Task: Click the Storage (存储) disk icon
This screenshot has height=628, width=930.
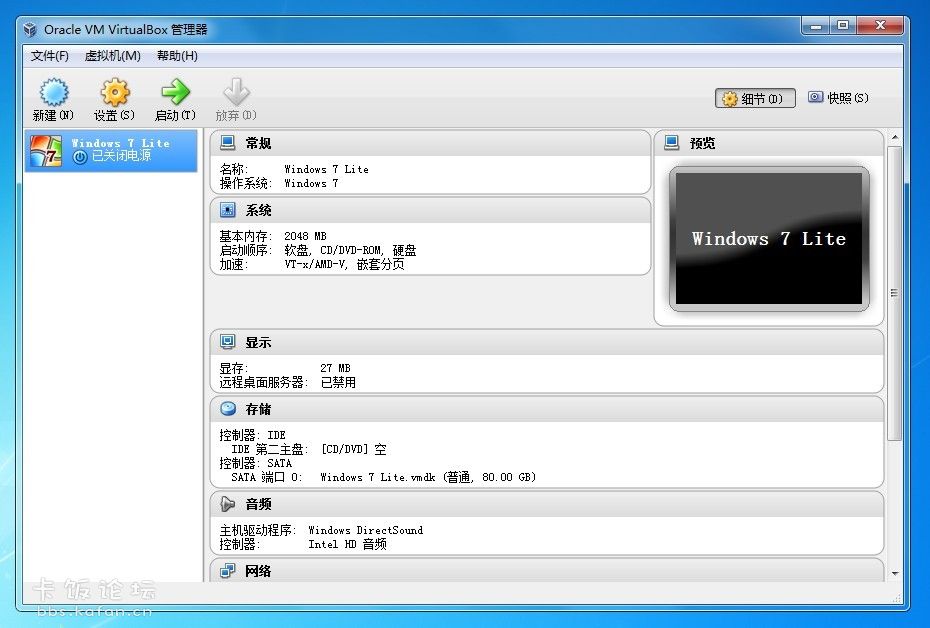Action: pos(228,409)
